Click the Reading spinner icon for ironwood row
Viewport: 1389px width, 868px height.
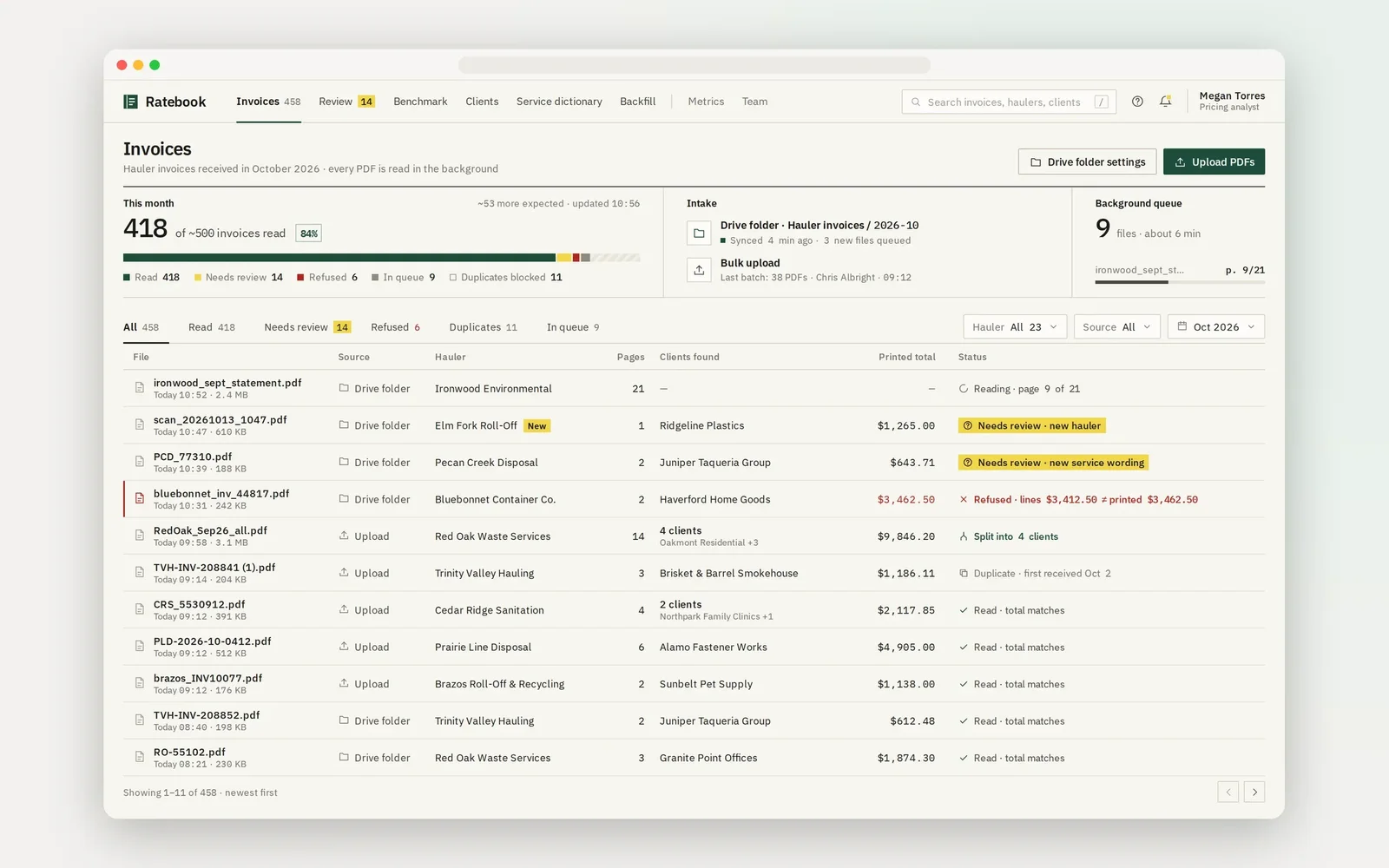(964, 389)
